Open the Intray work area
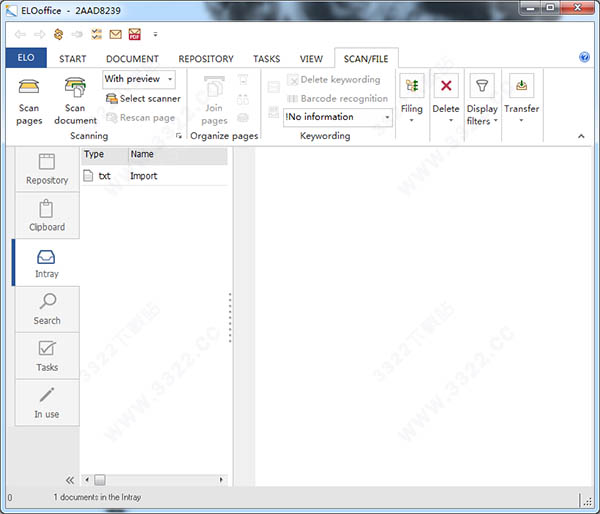This screenshot has height=514, width=600. pyautogui.click(x=46, y=263)
